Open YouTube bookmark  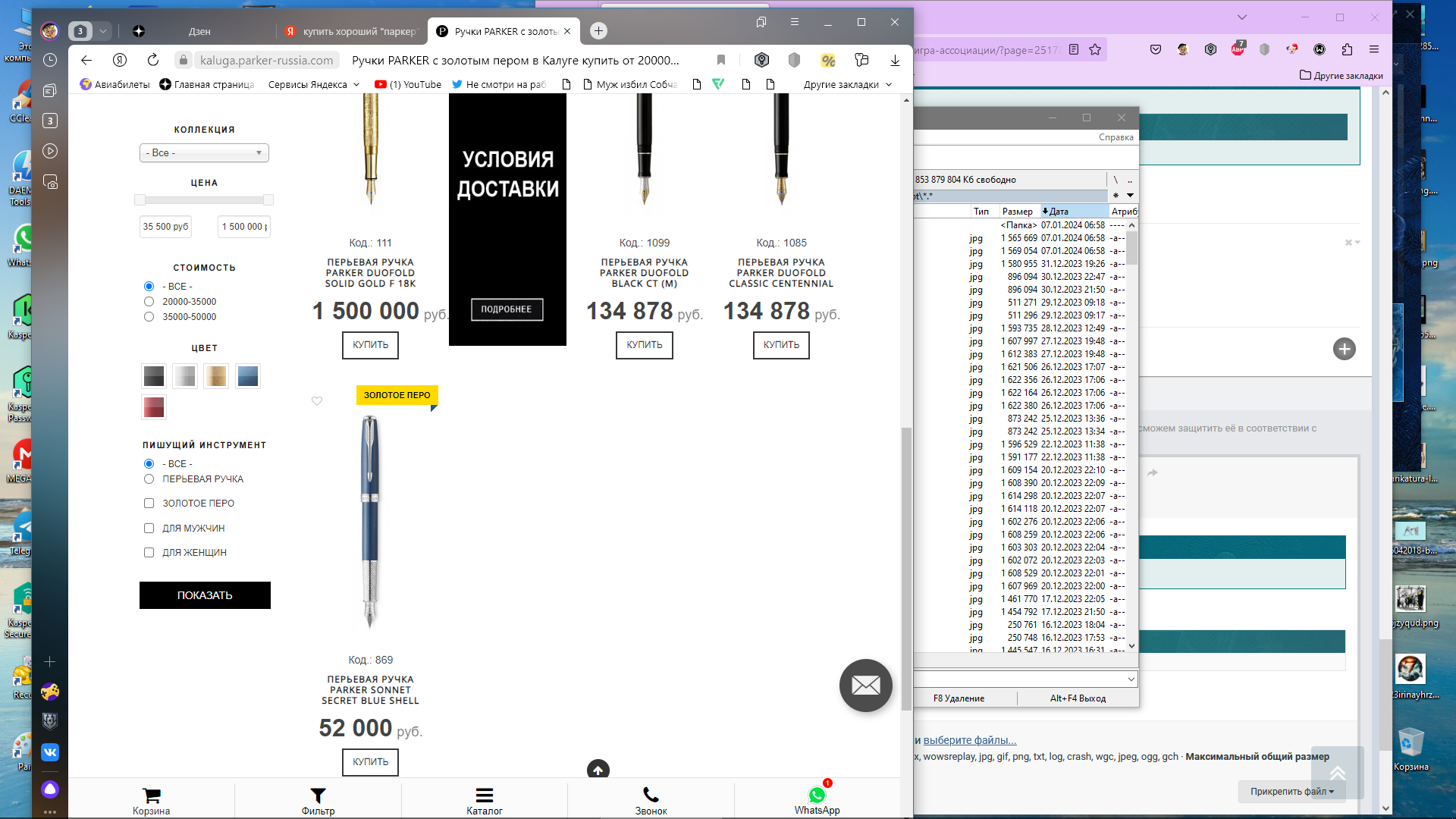coord(408,84)
